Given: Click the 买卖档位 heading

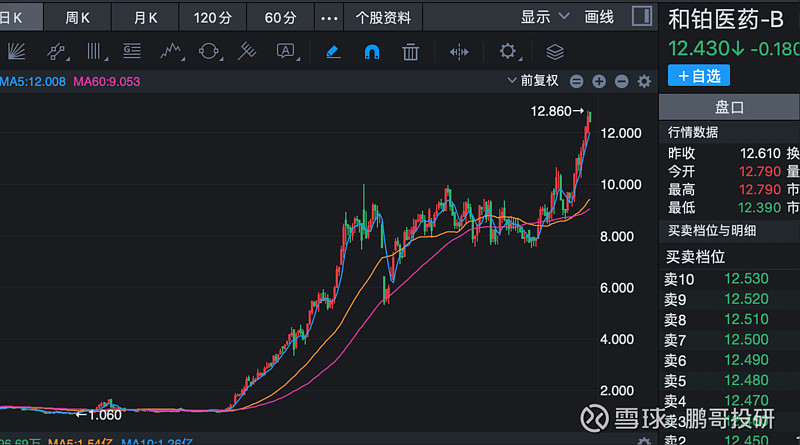Looking at the screenshot, I should [695, 257].
